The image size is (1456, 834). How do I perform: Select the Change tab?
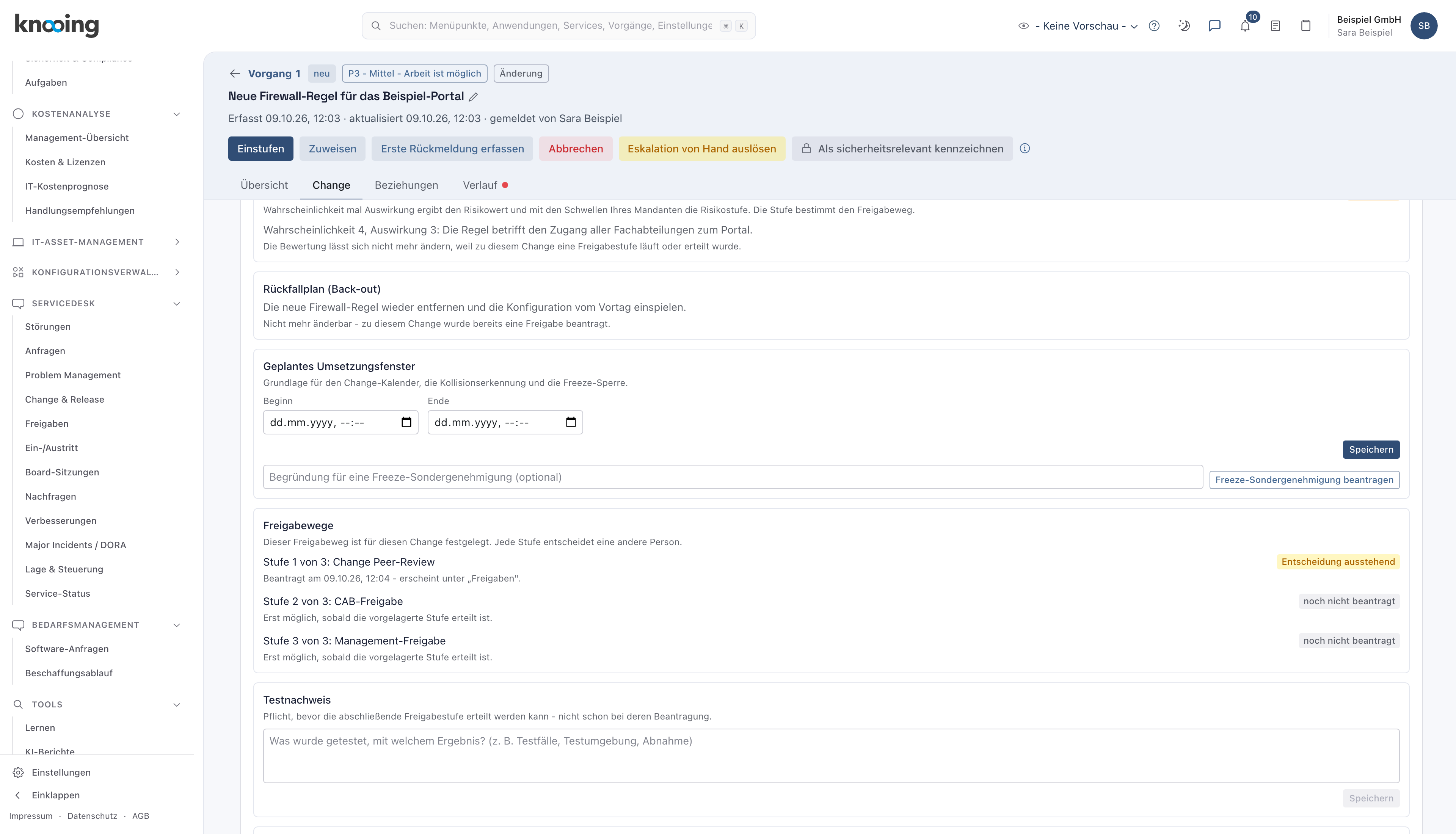(x=331, y=185)
